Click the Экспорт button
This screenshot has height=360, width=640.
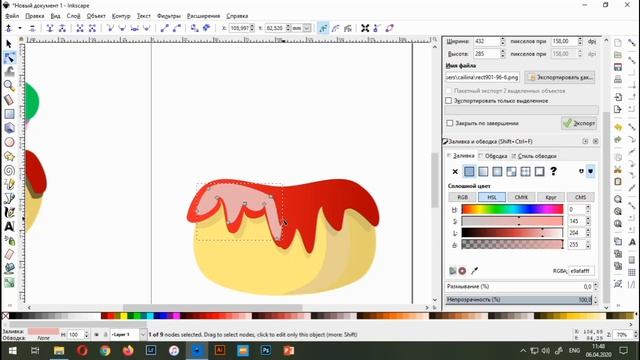click(x=579, y=123)
